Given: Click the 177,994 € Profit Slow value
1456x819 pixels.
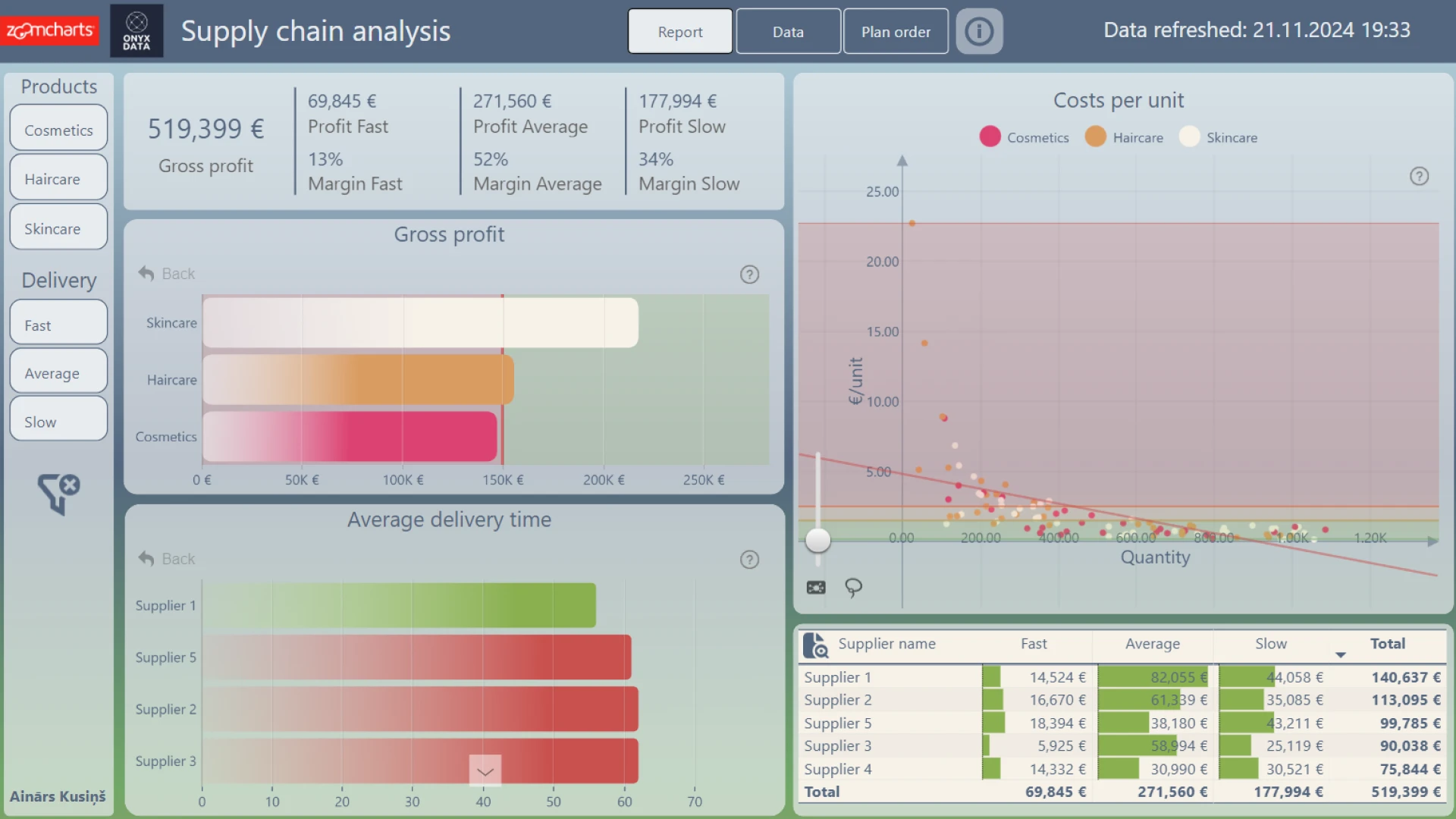Looking at the screenshot, I should click(677, 101).
